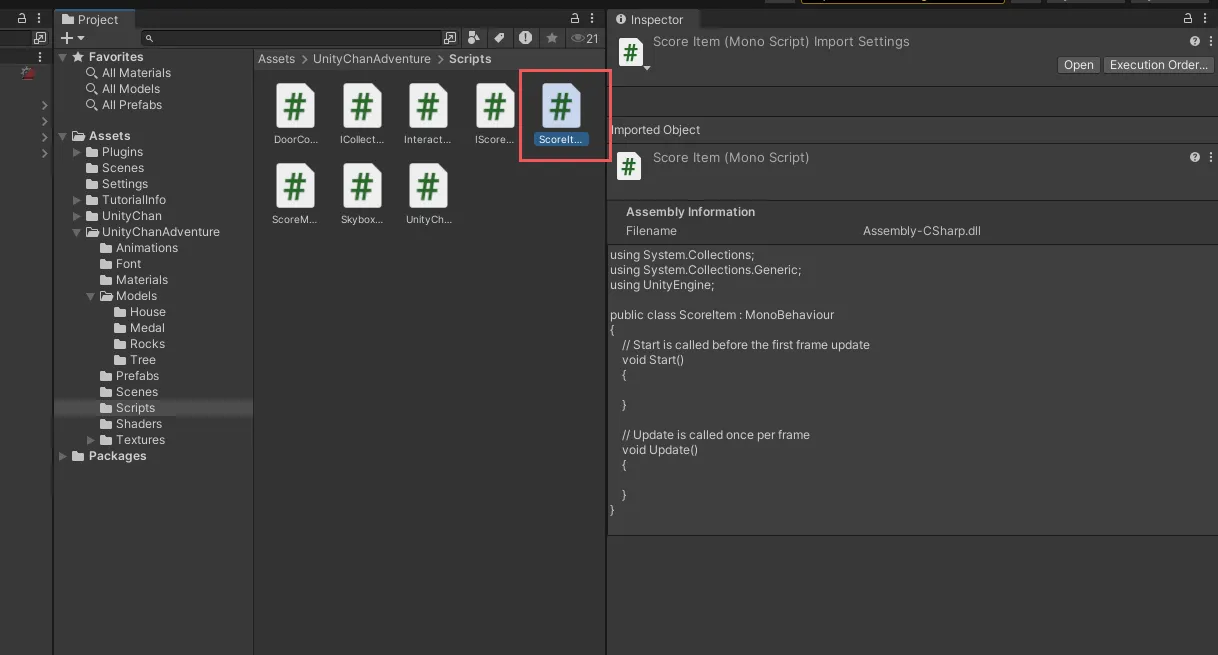Toggle the Project panel lock
The height and width of the screenshot is (655, 1218).
[x=575, y=19]
